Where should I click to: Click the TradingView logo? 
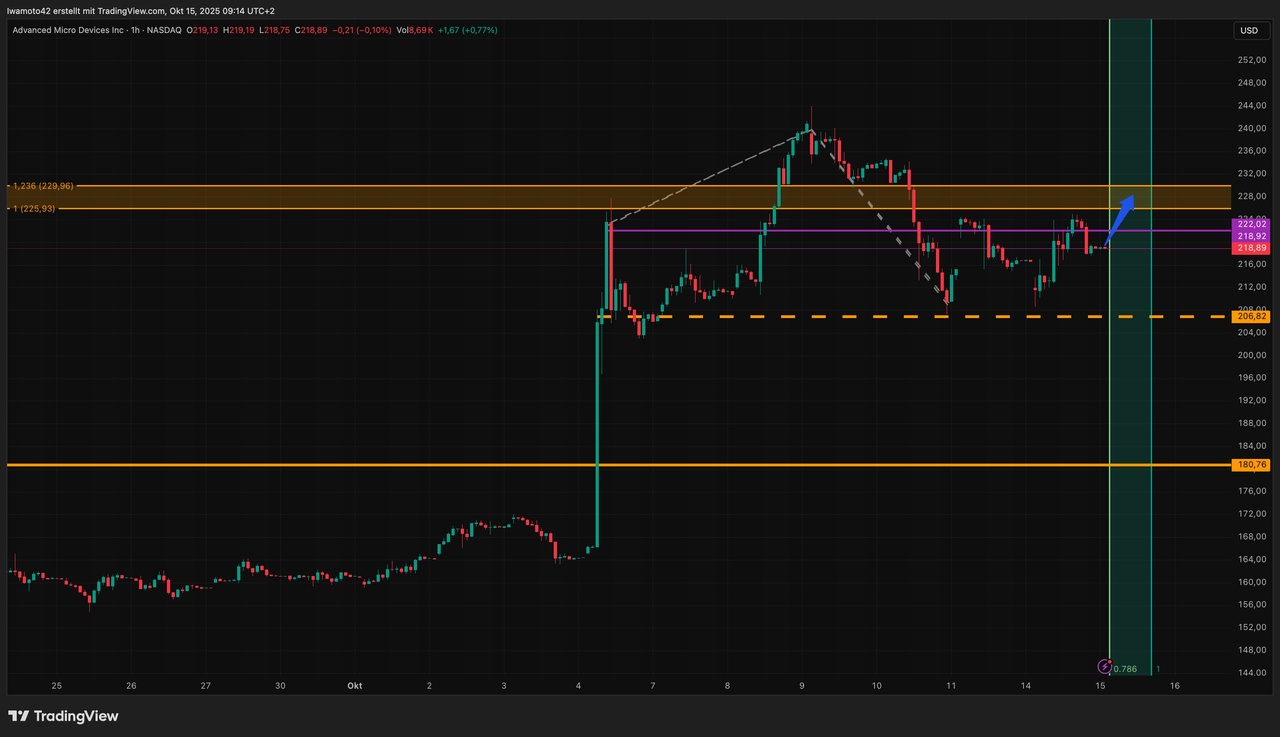(63, 716)
